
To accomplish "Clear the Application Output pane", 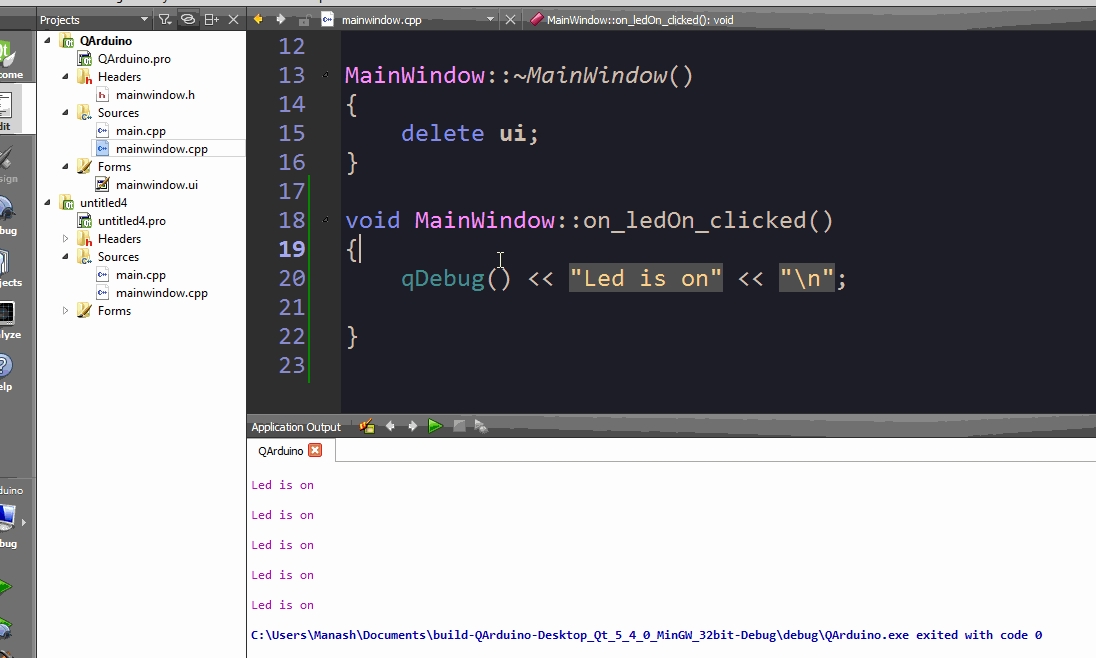I will [x=367, y=426].
